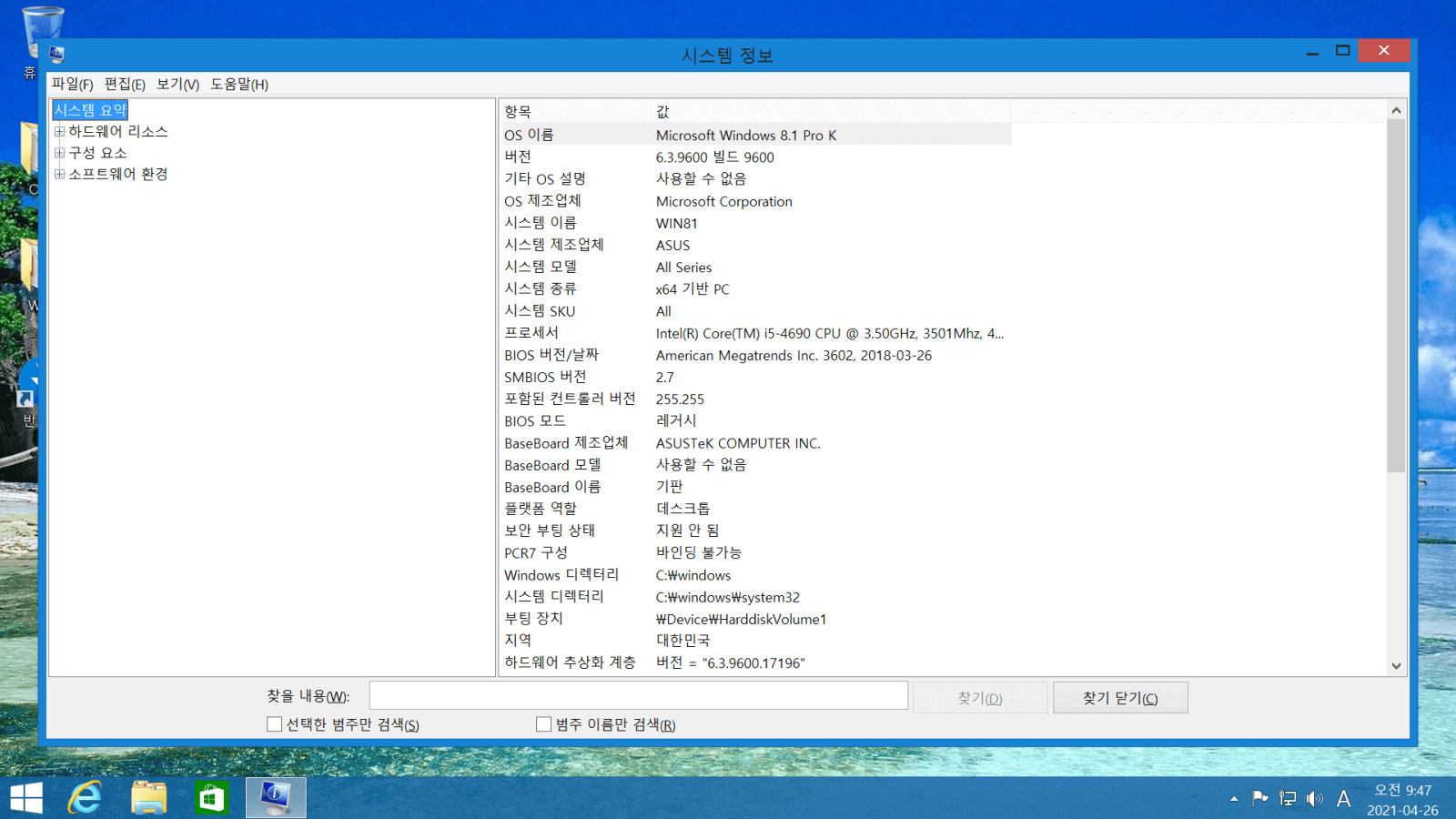
Task: Click the window system menu icon
Action: pyautogui.click(x=56, y=55)
